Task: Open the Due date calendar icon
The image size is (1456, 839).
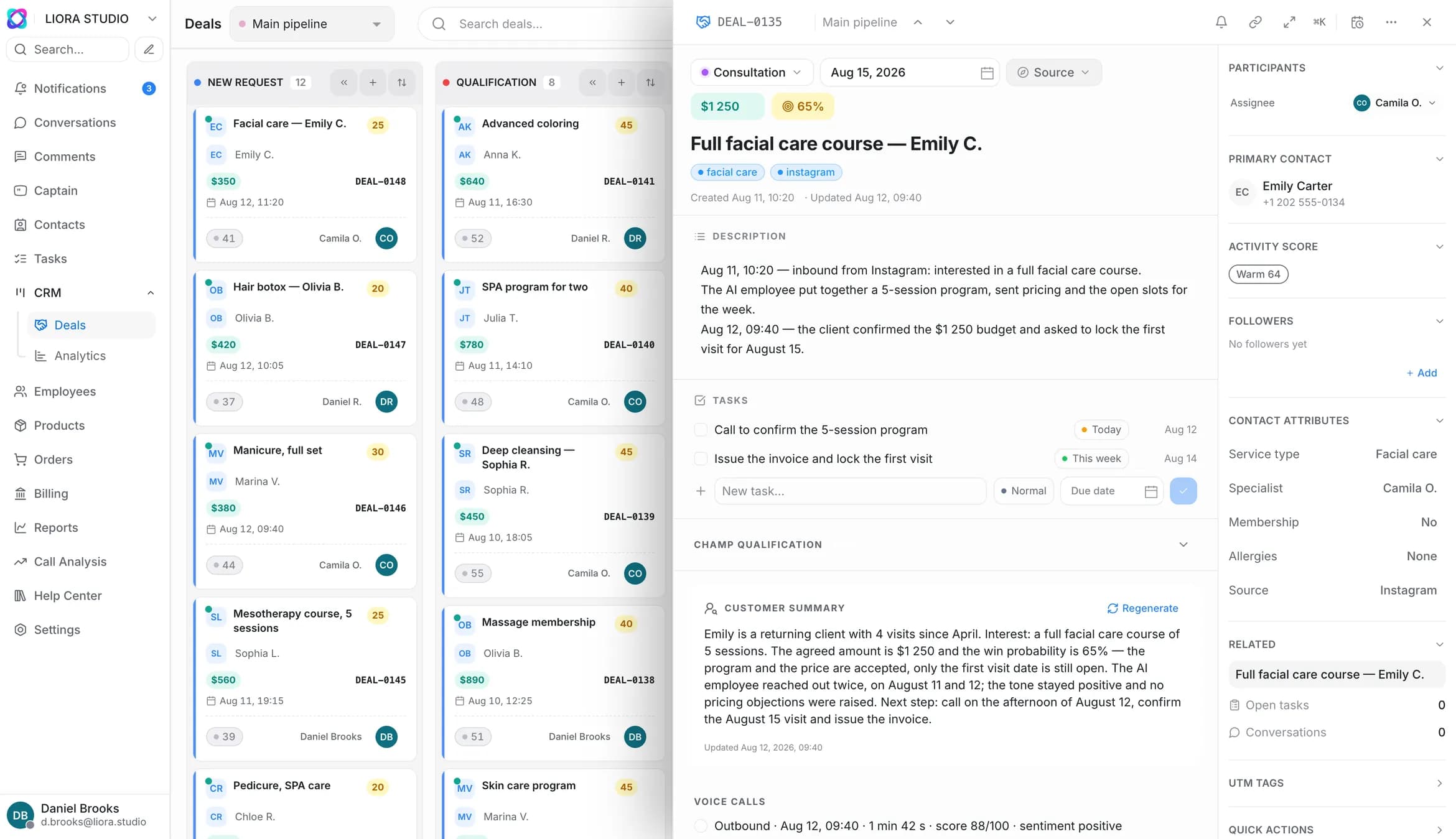Action: coord(1151,491)
